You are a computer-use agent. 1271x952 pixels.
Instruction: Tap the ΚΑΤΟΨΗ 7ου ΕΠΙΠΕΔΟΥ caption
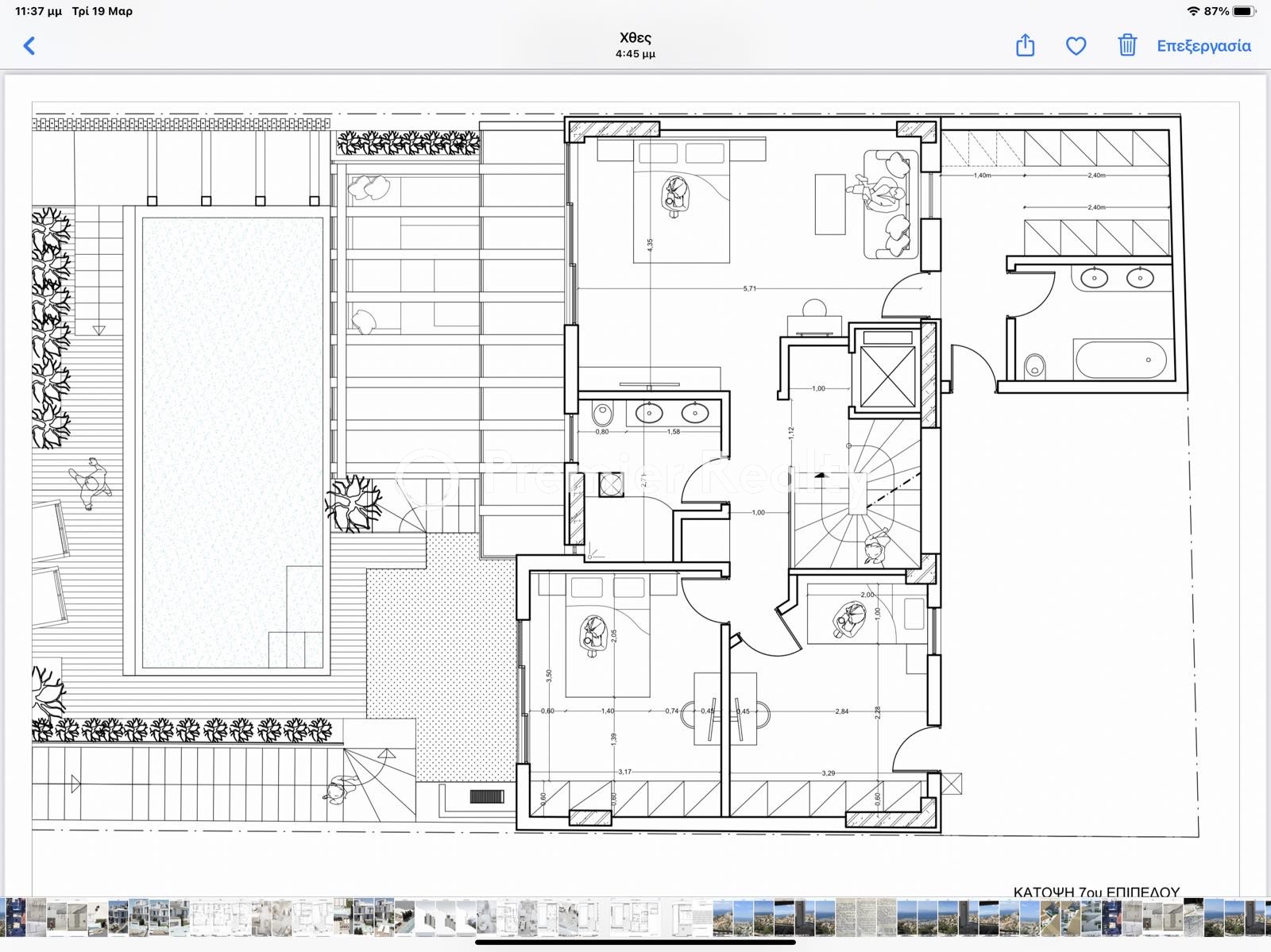(x=1096, y=892)
